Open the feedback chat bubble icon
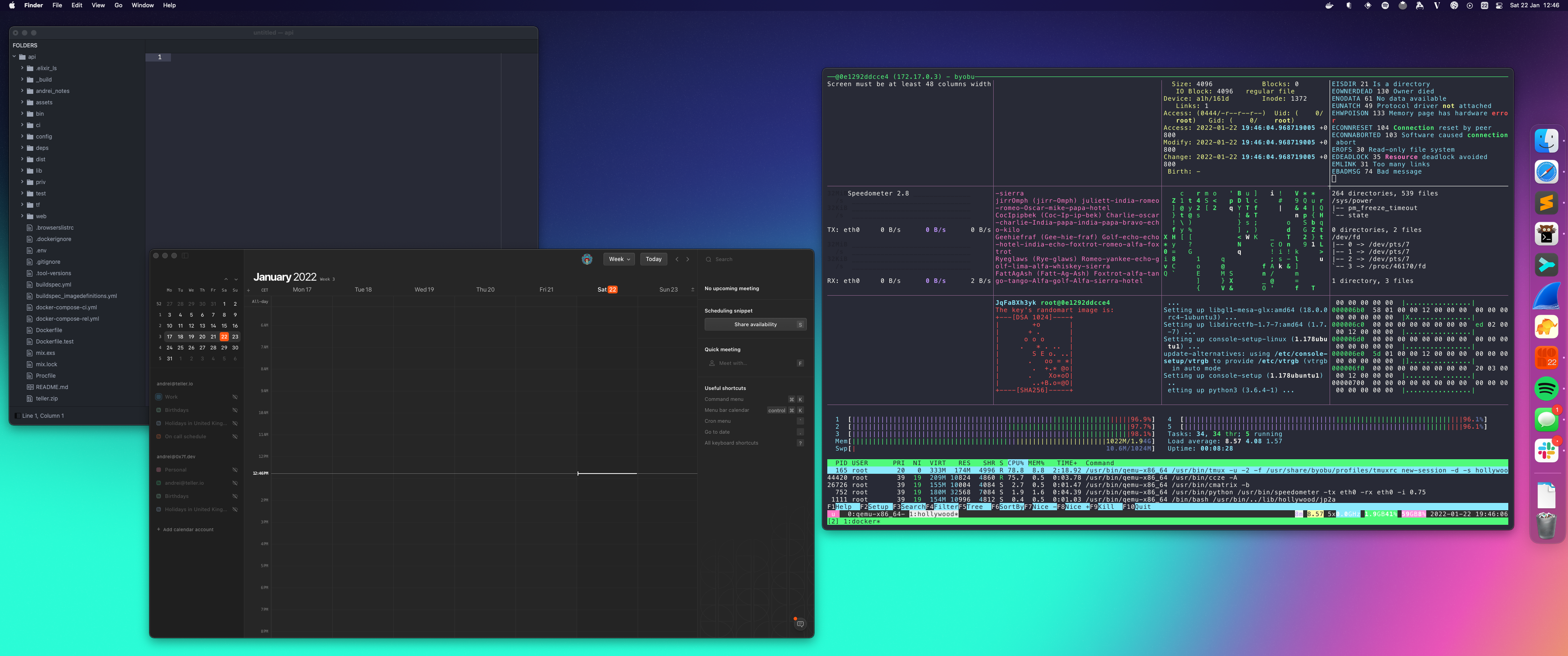The height and width of the screenshot is (656, 1568). (800, 624)
